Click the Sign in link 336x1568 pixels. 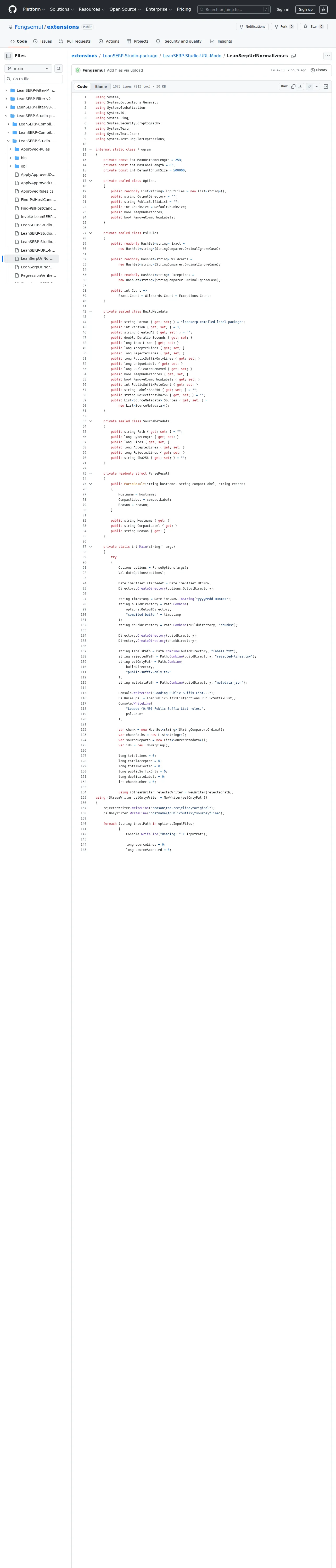283,9
